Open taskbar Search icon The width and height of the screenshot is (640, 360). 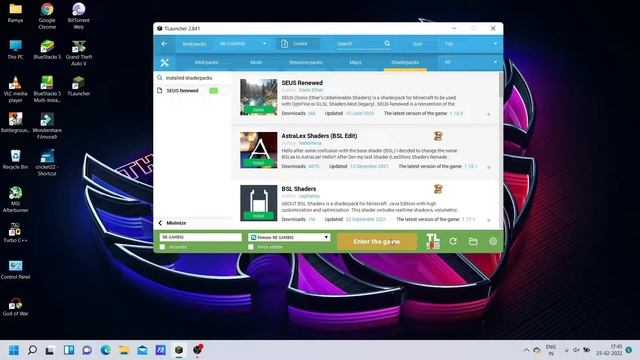coord(32,350)
